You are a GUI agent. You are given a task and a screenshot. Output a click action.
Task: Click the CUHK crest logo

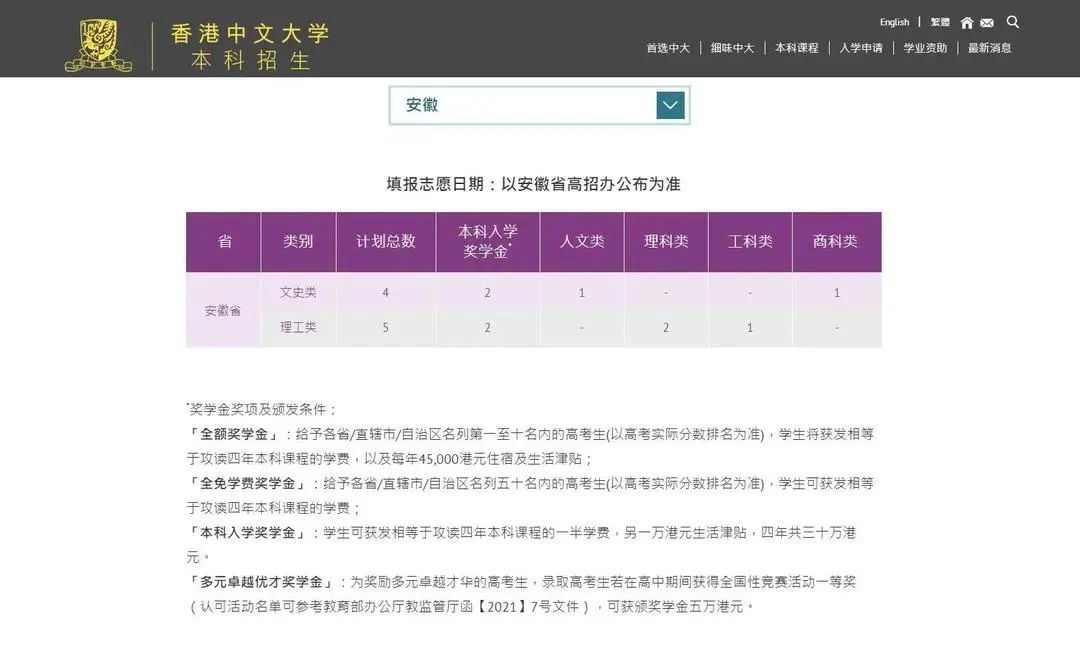98,45
